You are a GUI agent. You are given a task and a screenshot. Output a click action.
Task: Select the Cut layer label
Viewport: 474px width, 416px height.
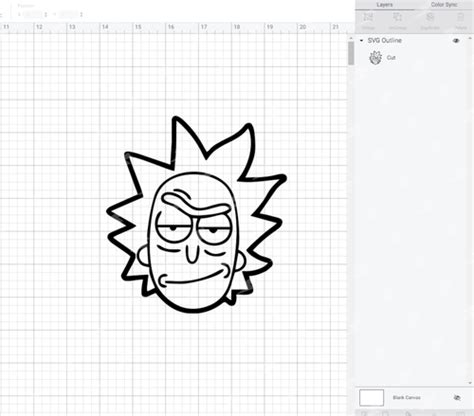[x=391, y=58]
